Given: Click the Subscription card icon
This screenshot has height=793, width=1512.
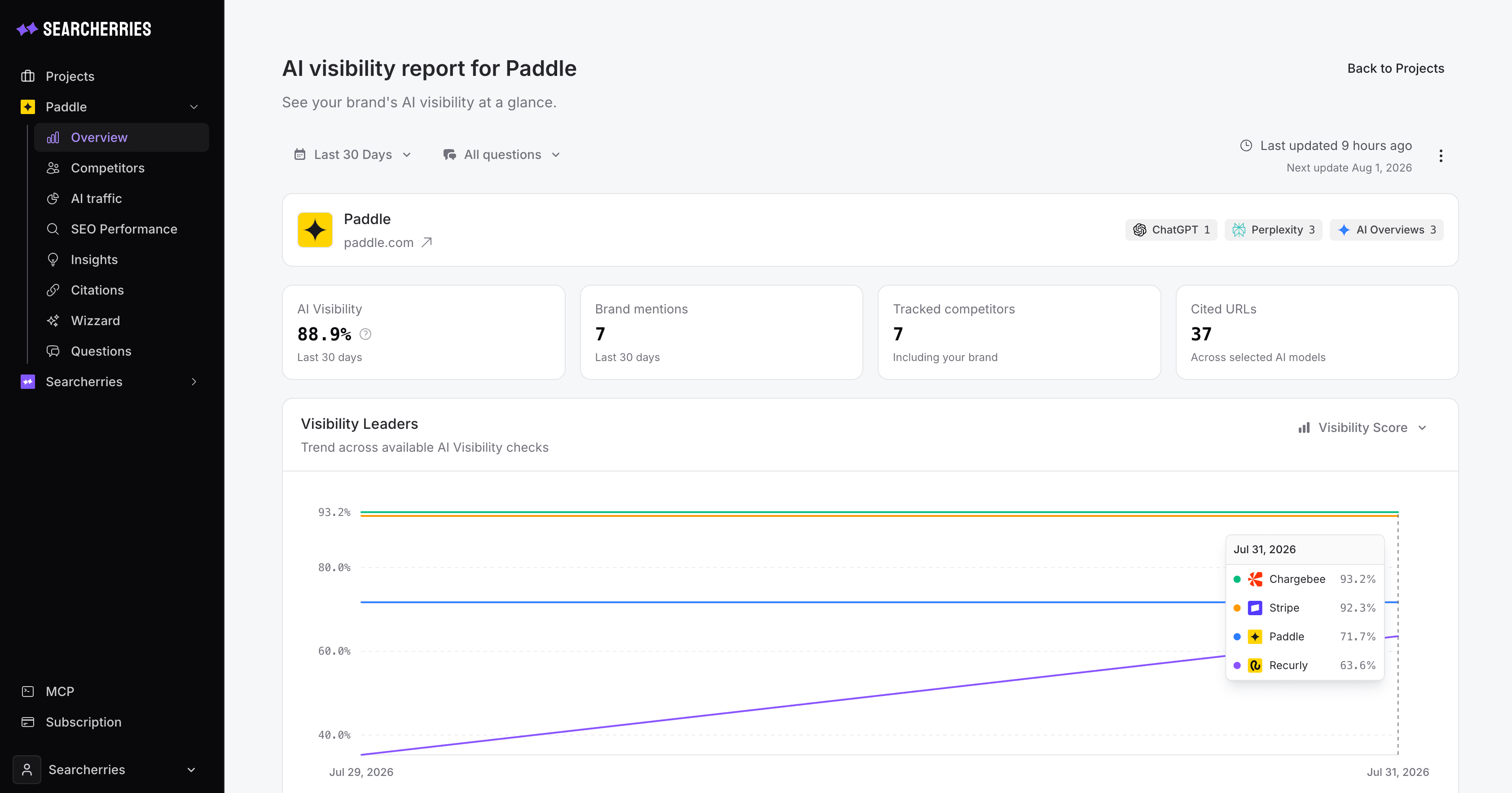Looking at the screenshot, I should point(27,722).
